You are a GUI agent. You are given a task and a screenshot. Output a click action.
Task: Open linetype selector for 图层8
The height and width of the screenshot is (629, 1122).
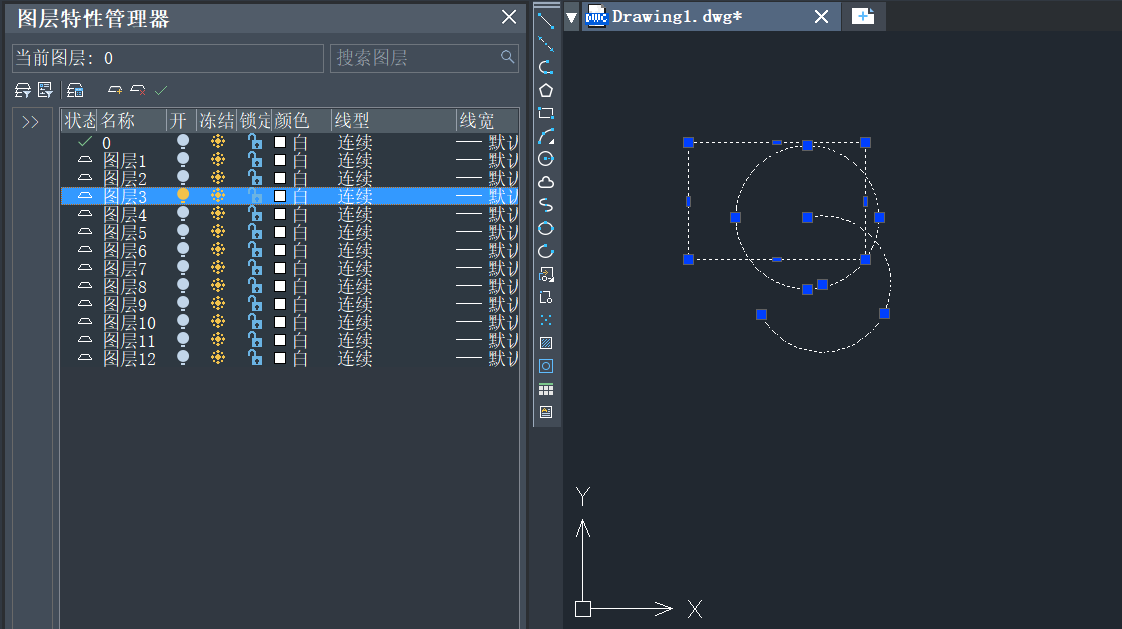point(355,286)
